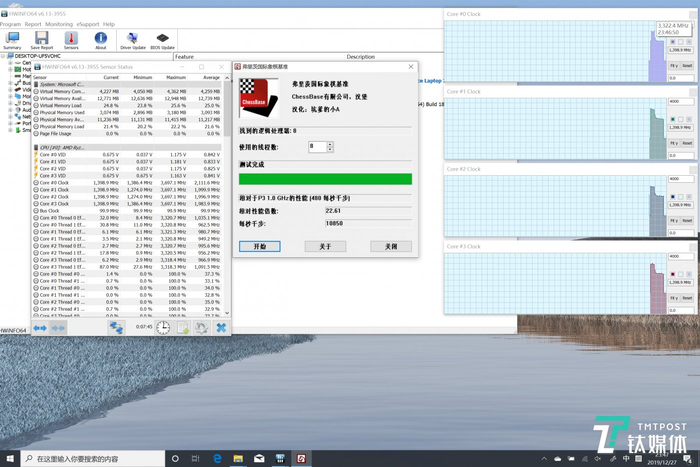
Task: Open the Program menu
Action: point(12,22)
